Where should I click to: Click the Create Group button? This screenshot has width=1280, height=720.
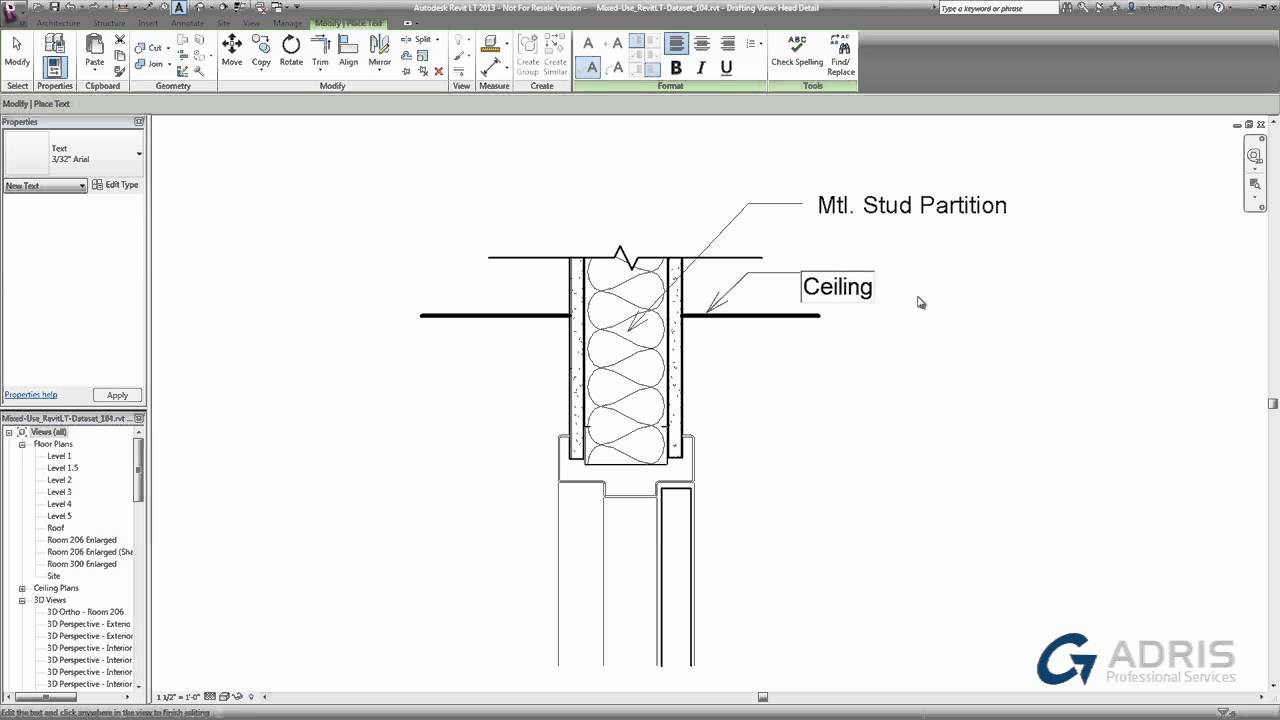pyautogui.click(x=528, y=55)
